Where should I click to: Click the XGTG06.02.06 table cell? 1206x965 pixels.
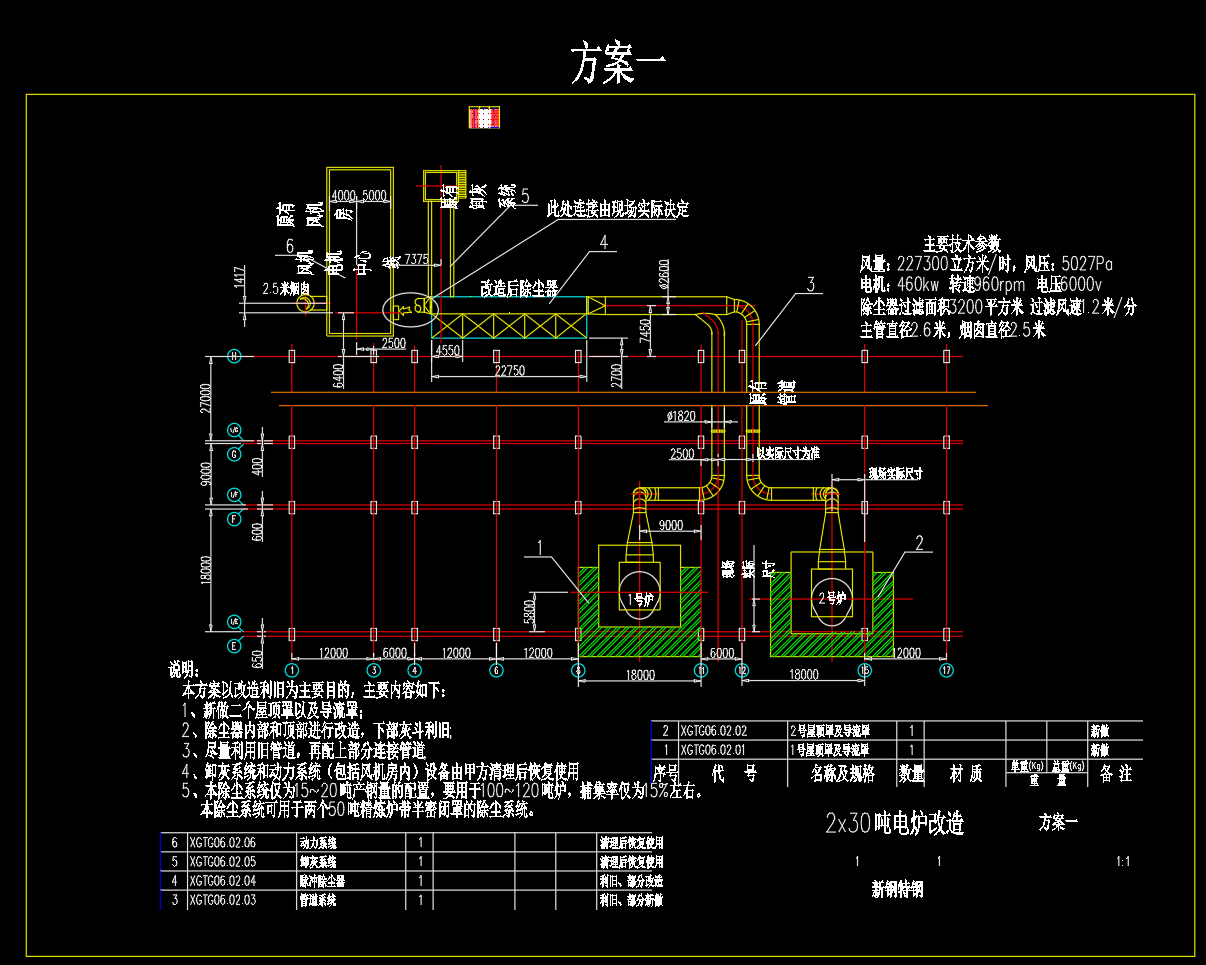pos(222,843)
